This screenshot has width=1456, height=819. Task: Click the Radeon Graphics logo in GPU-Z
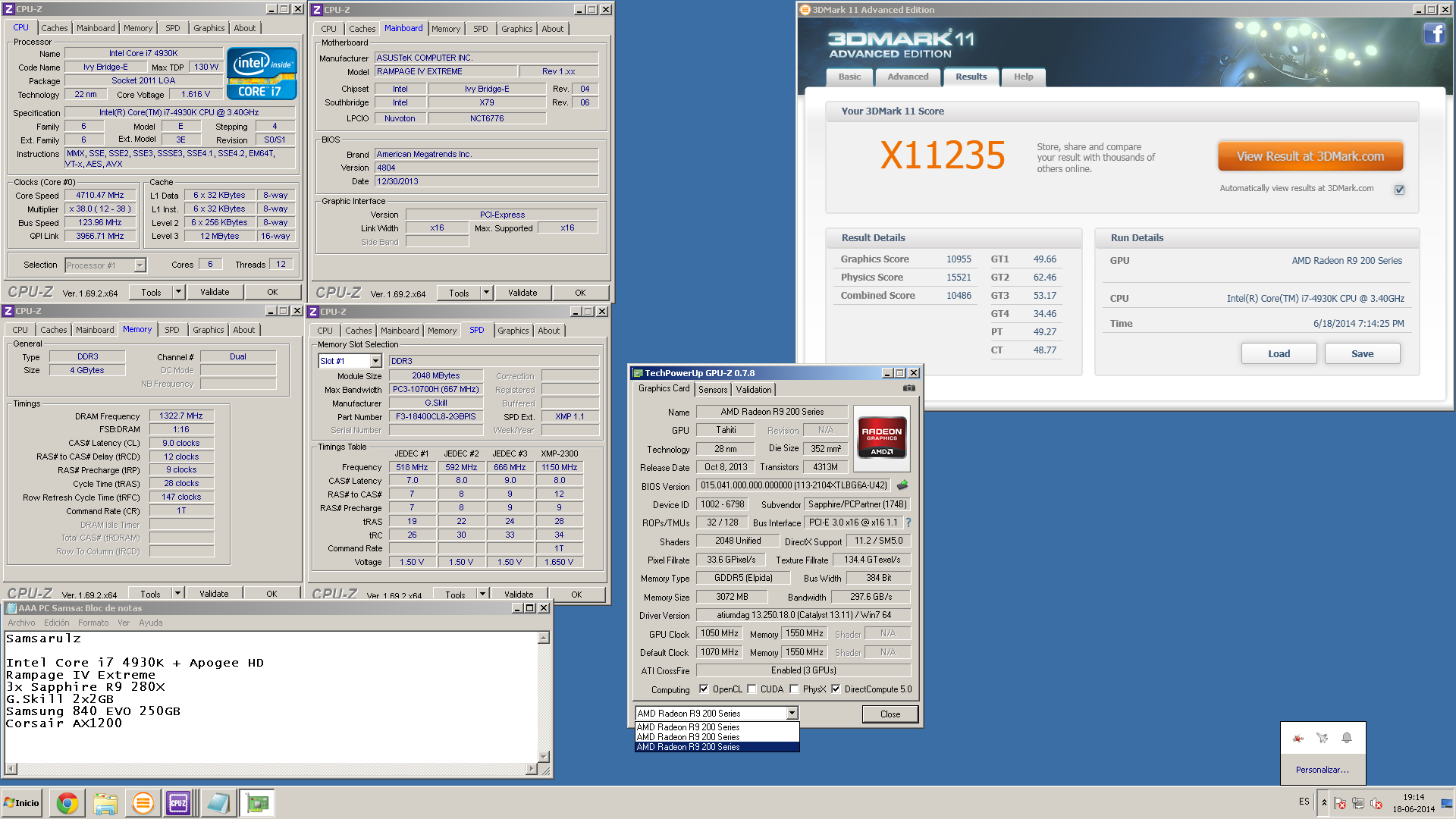pyautogui.click(x=881, y=438)
